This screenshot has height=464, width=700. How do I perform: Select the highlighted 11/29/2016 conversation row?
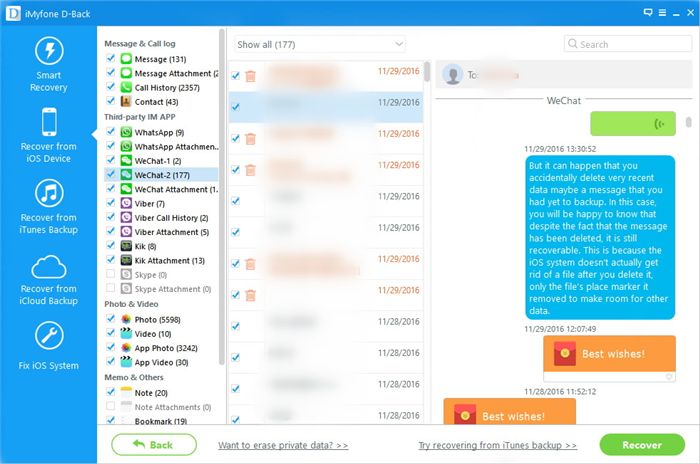(x=326, y=107)
